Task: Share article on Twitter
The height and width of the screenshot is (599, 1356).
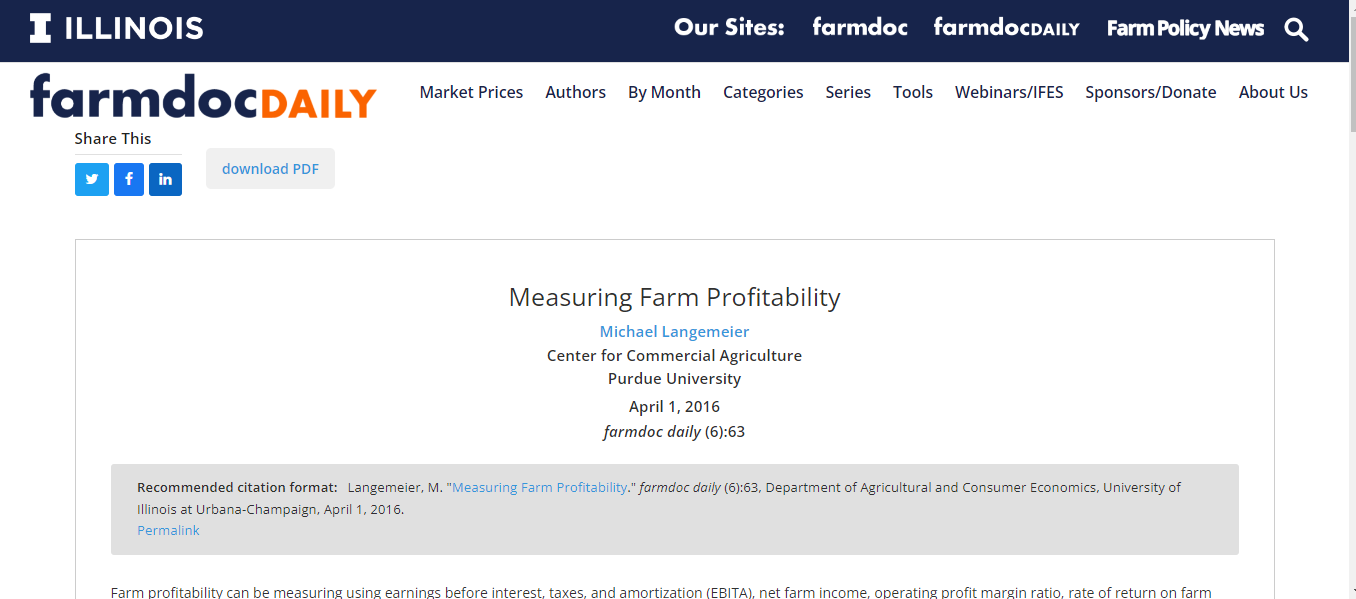Action: (x=92, y=179)
